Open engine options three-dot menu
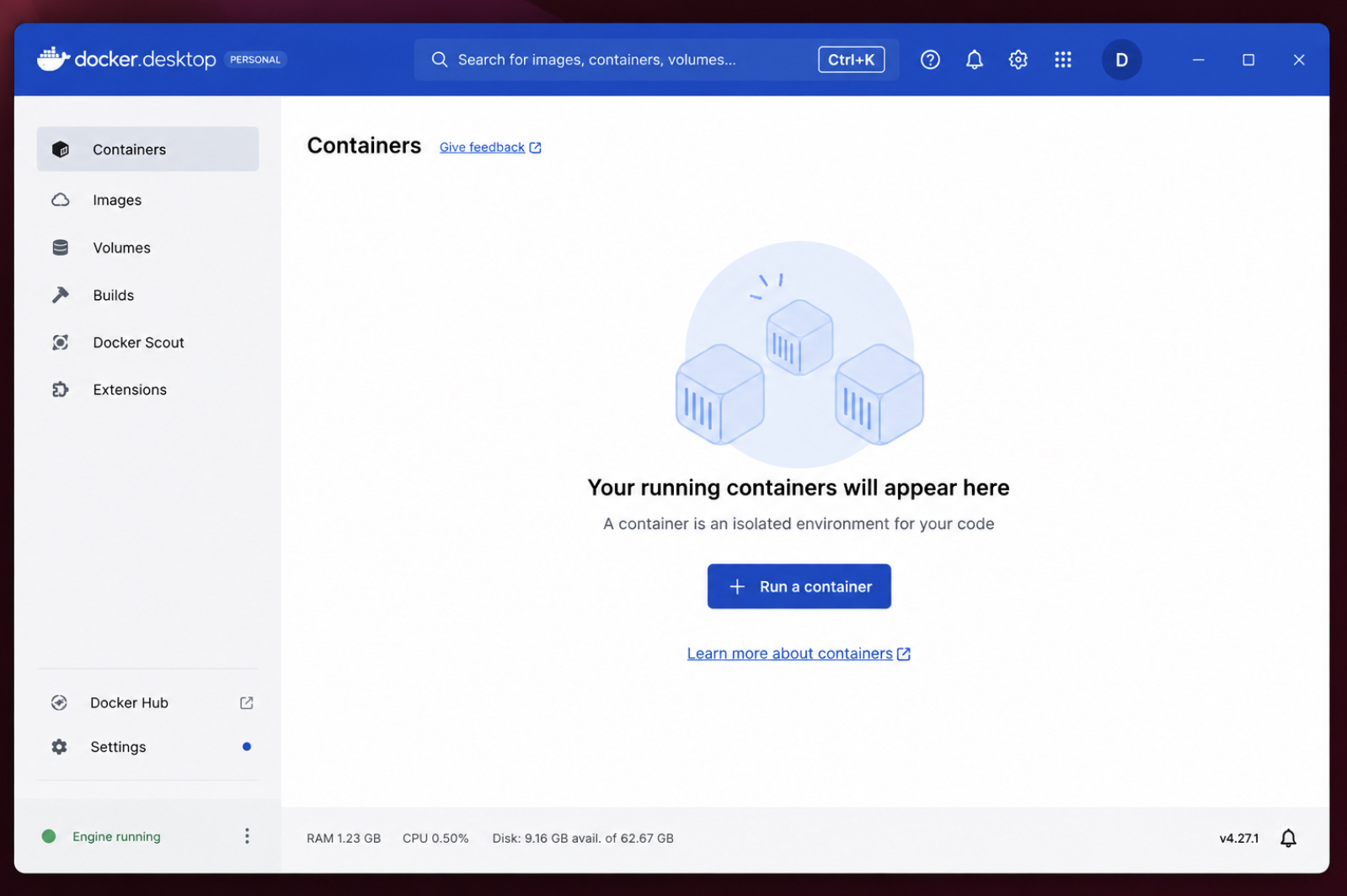This screenshot has height=896, width=1347. point(247,836)
